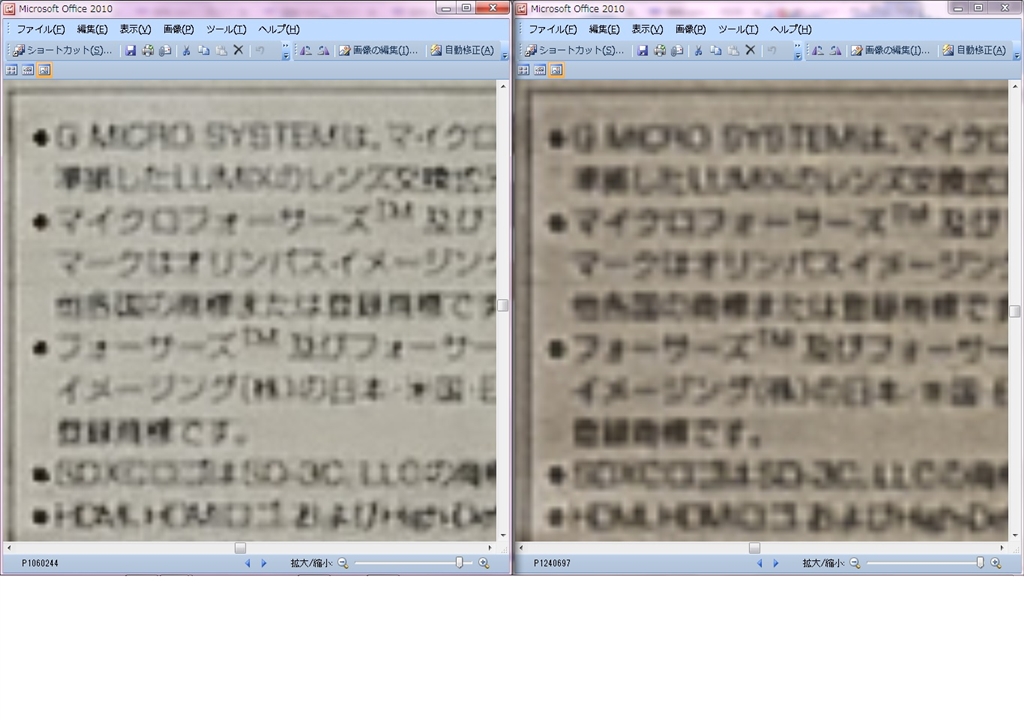Click the P1240697 filename in status bar
The height and width of the screenshot is (720, 1024).
point(552,563)
